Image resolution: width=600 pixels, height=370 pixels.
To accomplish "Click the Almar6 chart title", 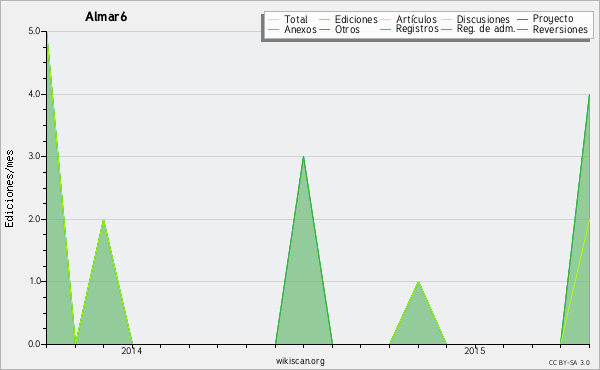I will pyautogui.click(x=106, y=17).
